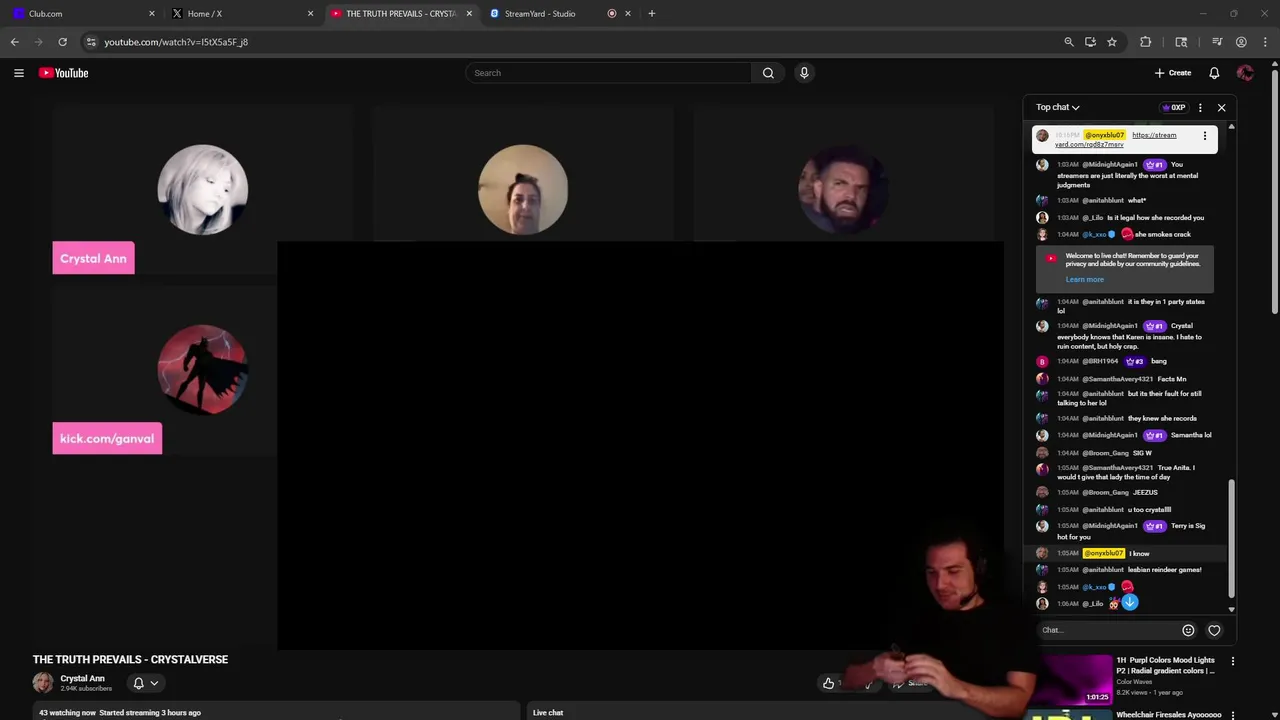Go forward with the browser forward arrow
1280x720 pixels.
tap(39, 42)
